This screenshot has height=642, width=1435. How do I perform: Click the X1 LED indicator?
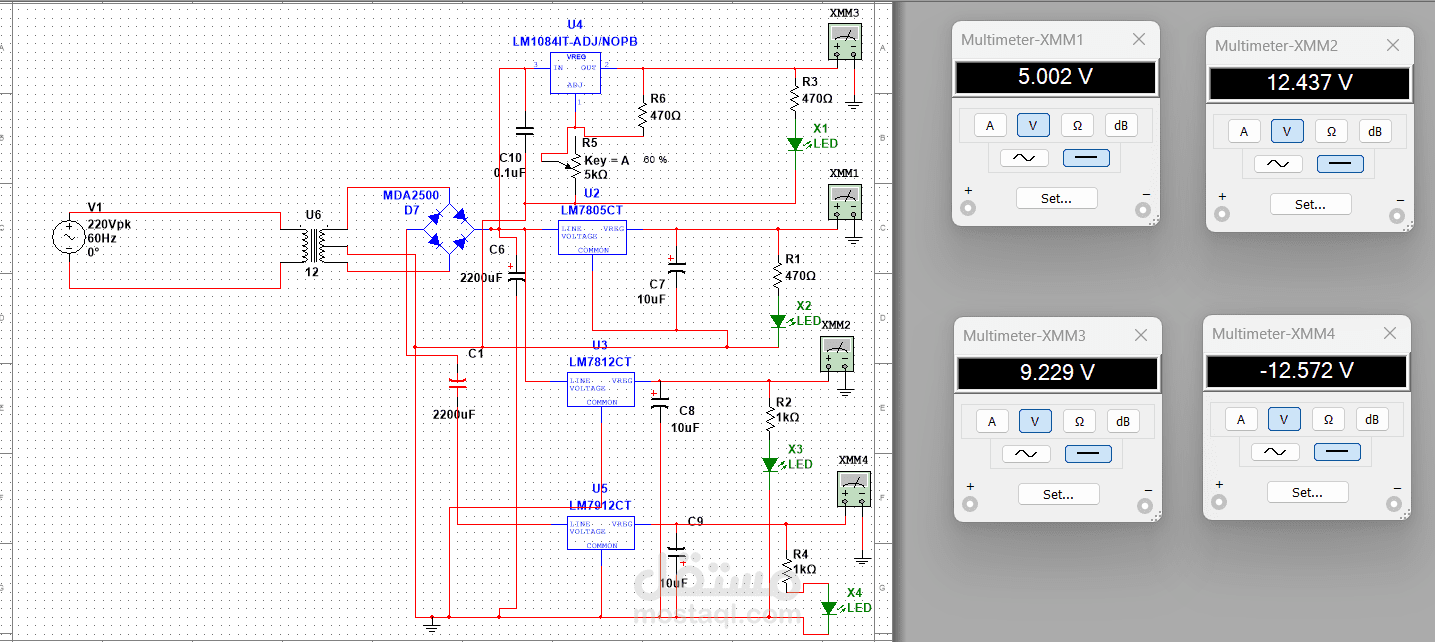(795, 144)
